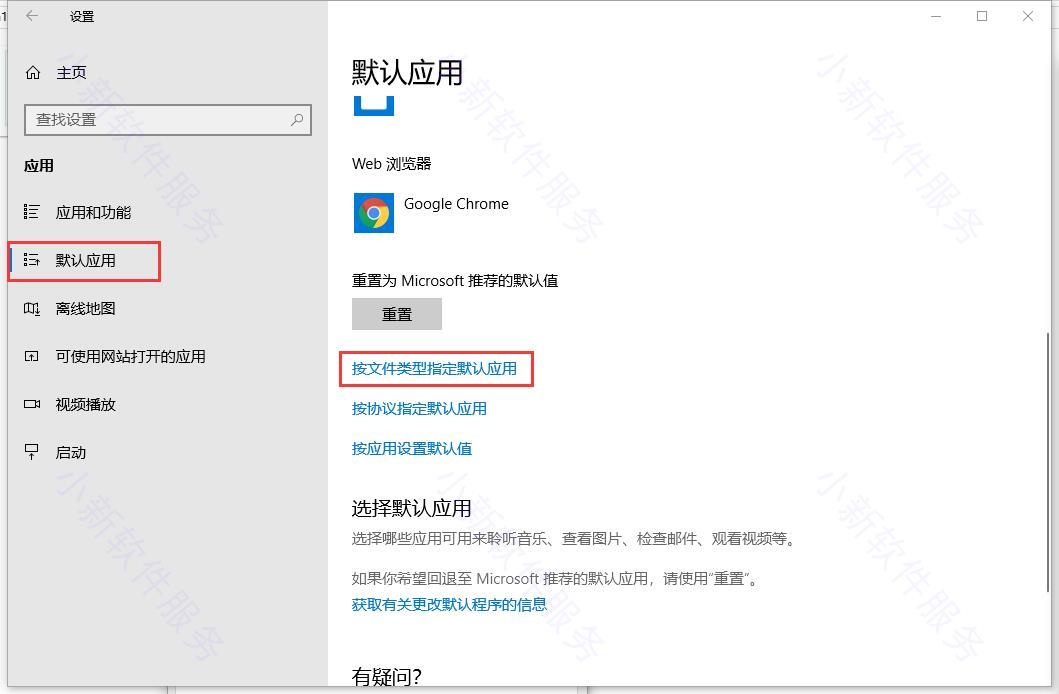The height and width of the screenshot is (694, 1059).
Task: Click the Offline maps icon
Action: point(32,308)
